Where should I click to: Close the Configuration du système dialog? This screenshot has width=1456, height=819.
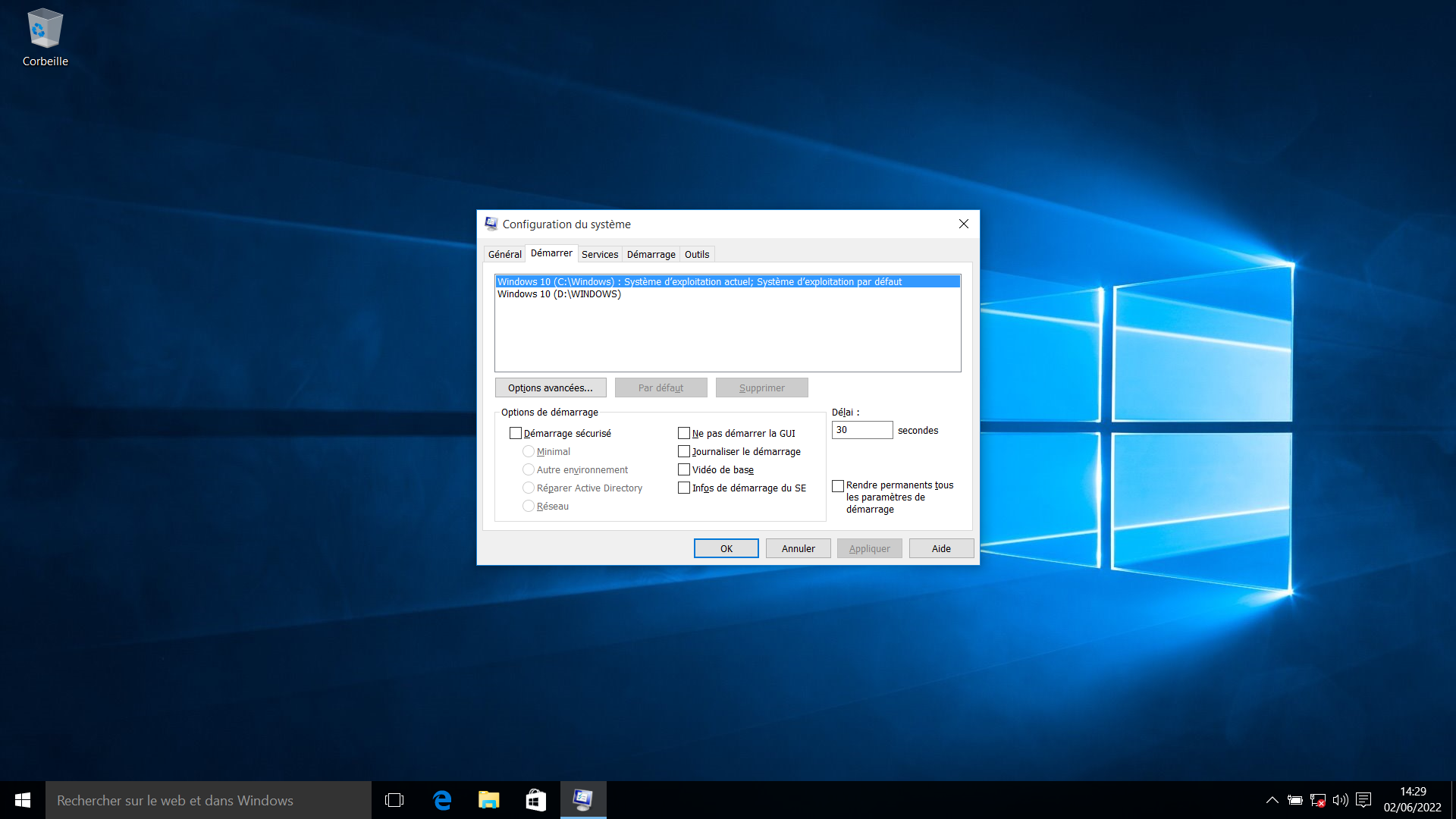click(963, 224)
